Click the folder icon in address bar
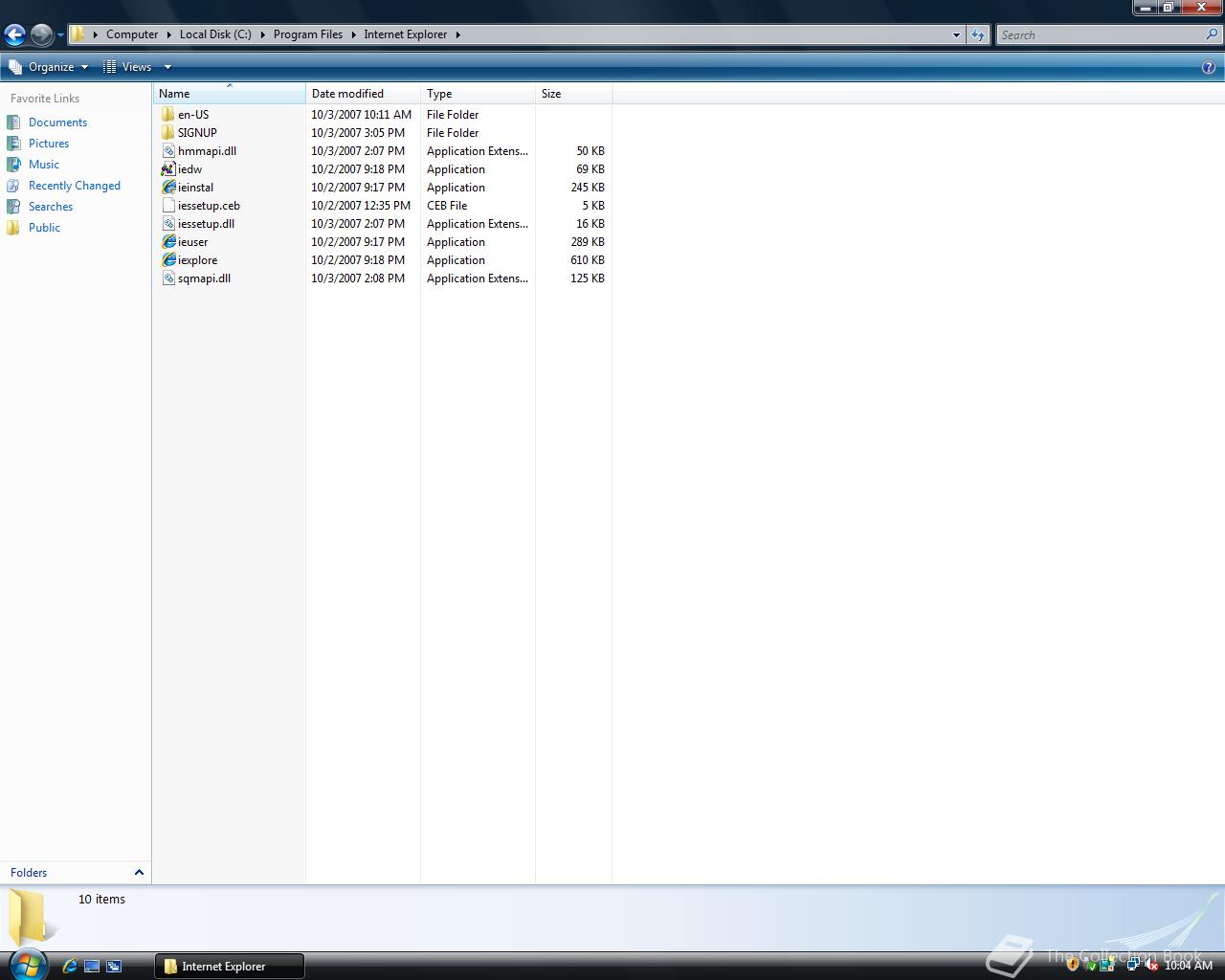The width and height of the screenshot is (1225, 980). point(78,34)
